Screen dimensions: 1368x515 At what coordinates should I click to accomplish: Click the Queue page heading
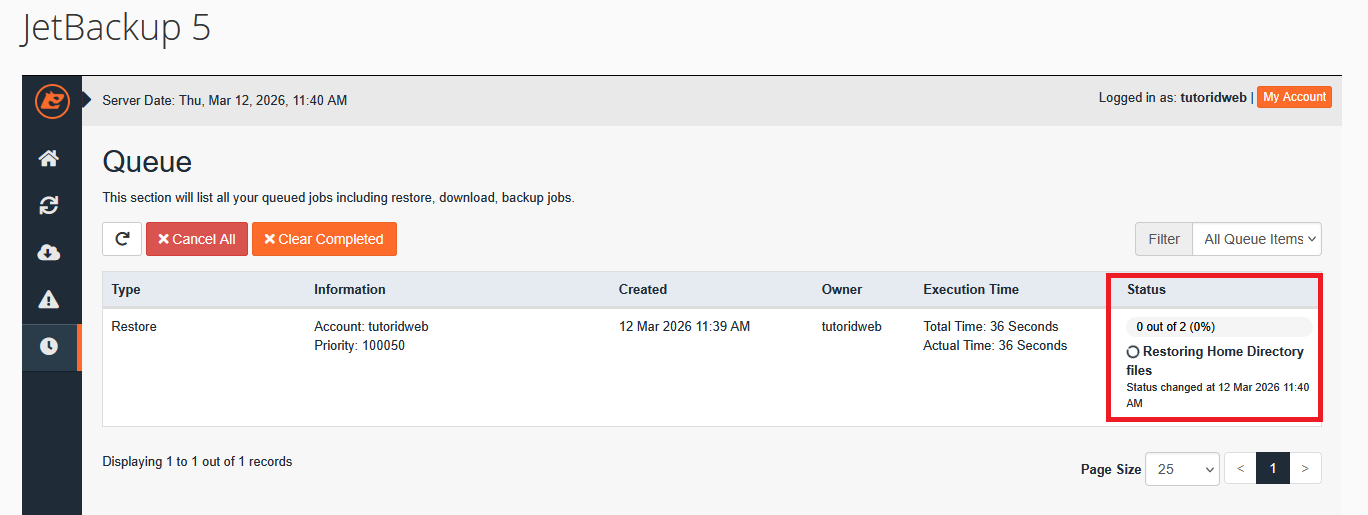[x=147, y=161]
